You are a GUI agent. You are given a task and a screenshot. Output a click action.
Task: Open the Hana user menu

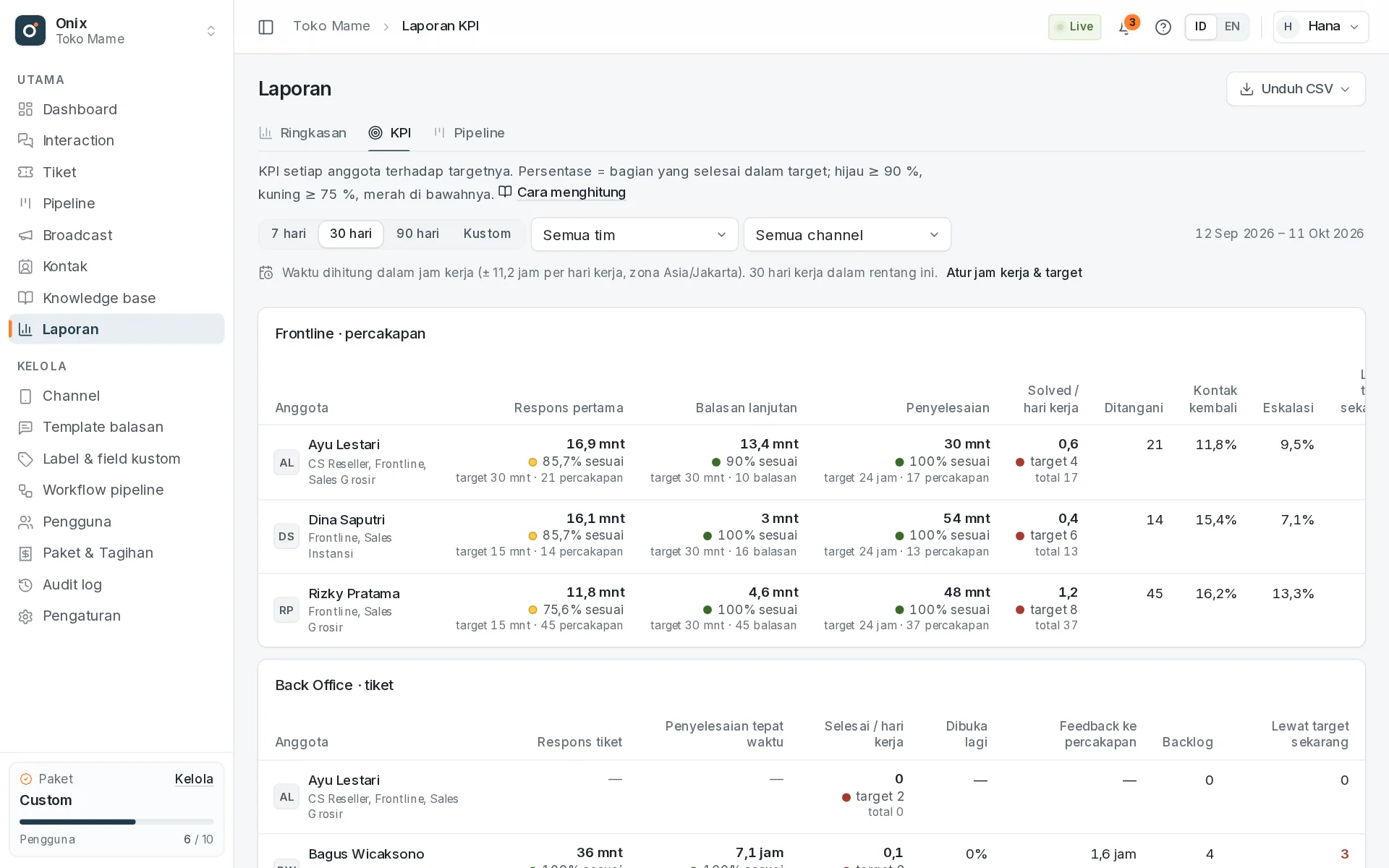coord(1321,27)
